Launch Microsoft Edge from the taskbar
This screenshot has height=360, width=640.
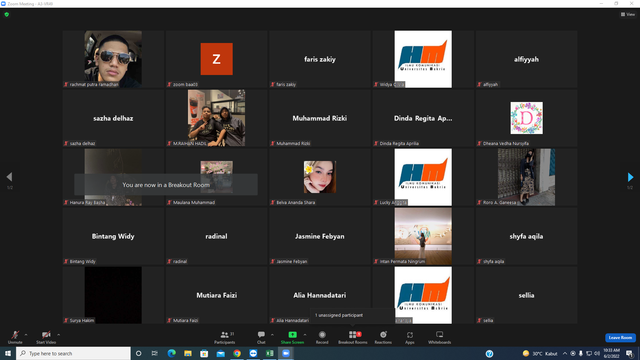(171, 353)
